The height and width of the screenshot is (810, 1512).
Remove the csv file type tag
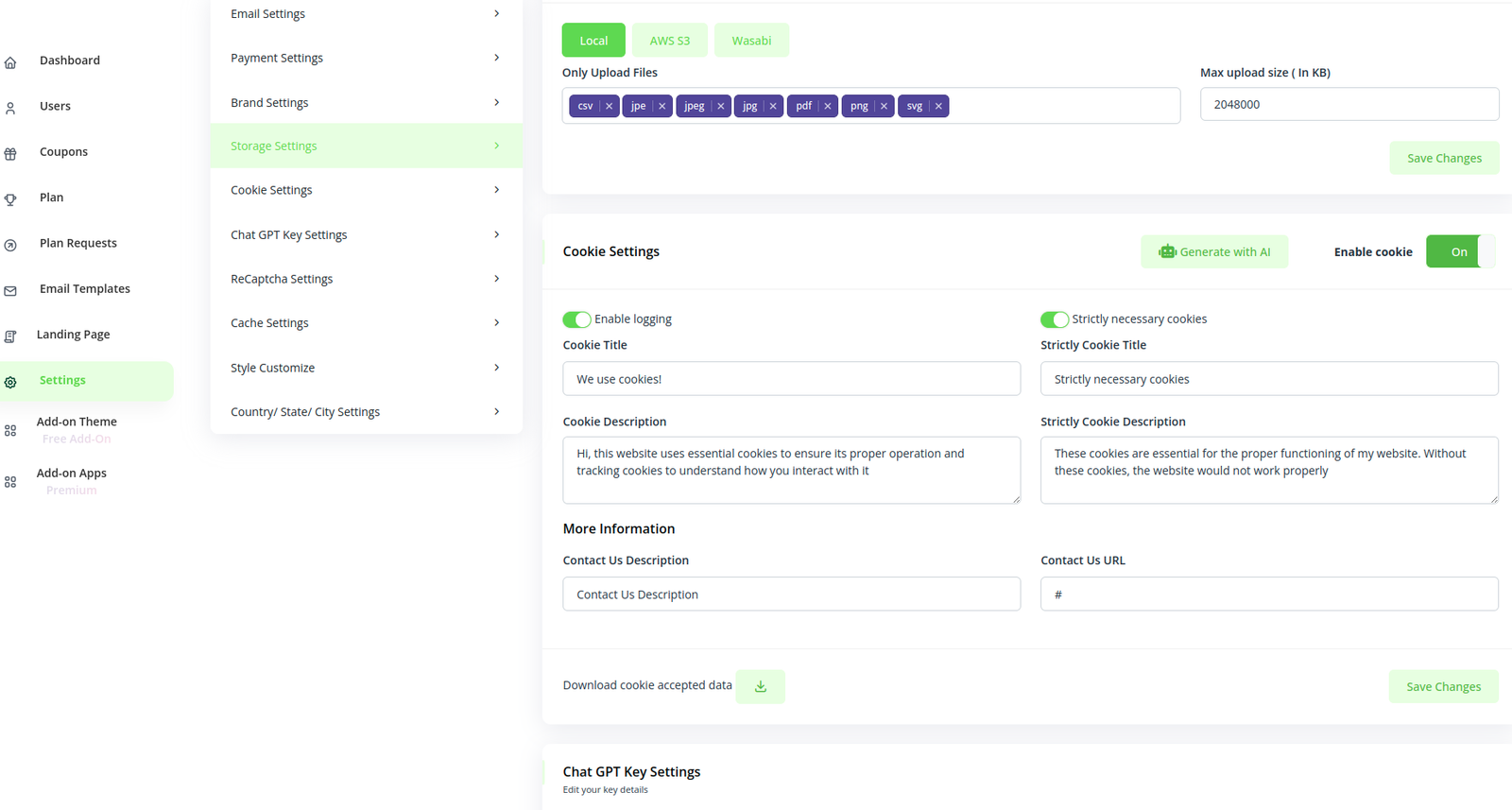click(610, 107)
